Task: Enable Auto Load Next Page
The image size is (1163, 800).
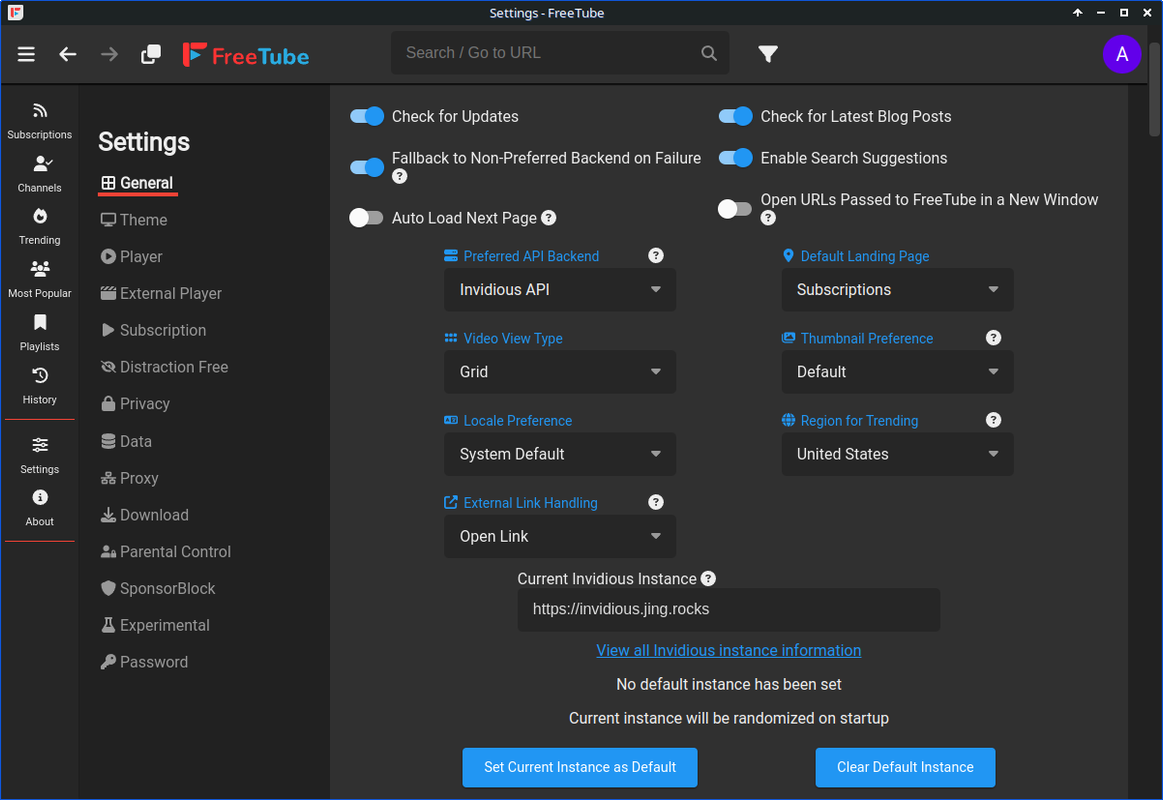Action: (366, 218)
